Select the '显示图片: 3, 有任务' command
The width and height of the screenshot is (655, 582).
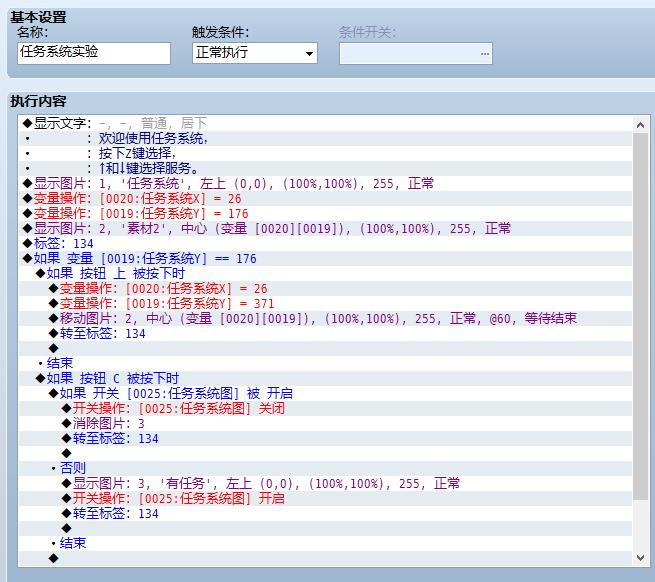pyautogui.click(x=325, y=483)
